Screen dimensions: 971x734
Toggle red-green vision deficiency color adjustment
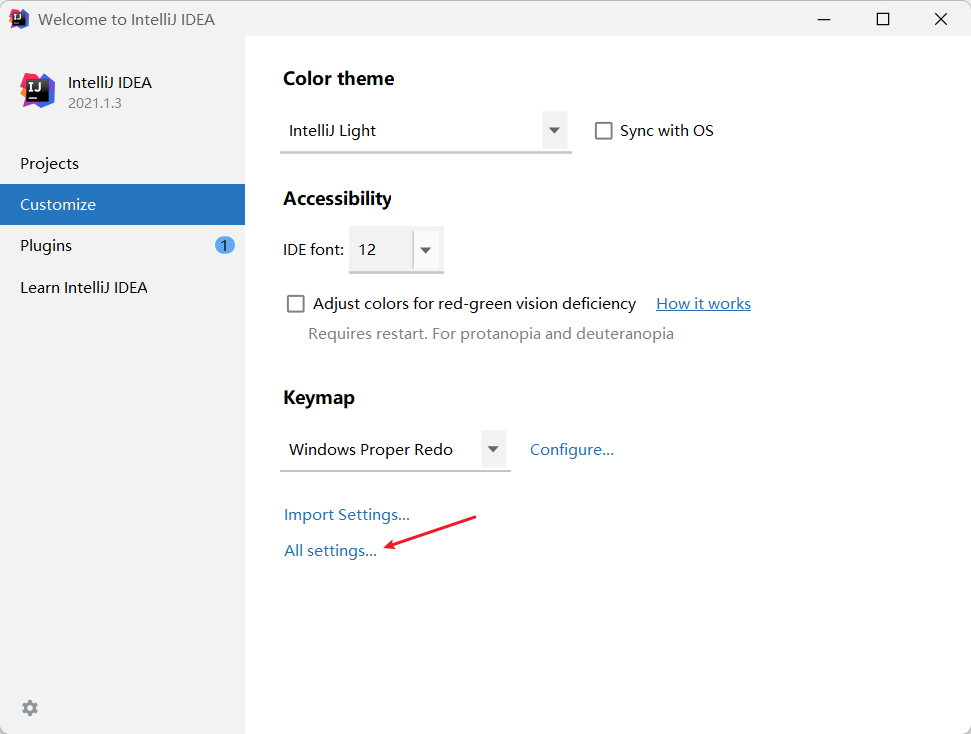[296, 304]
